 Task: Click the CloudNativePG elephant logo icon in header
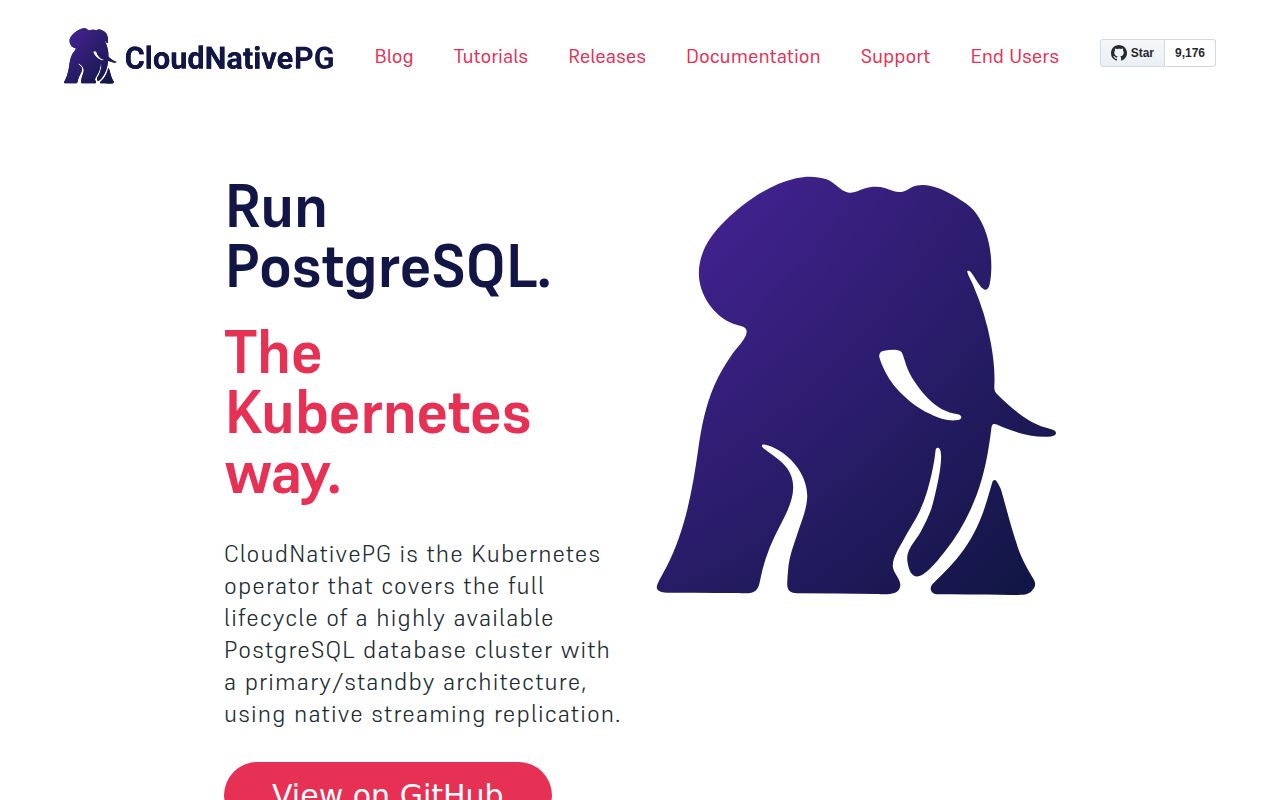(x=90, y=56)
